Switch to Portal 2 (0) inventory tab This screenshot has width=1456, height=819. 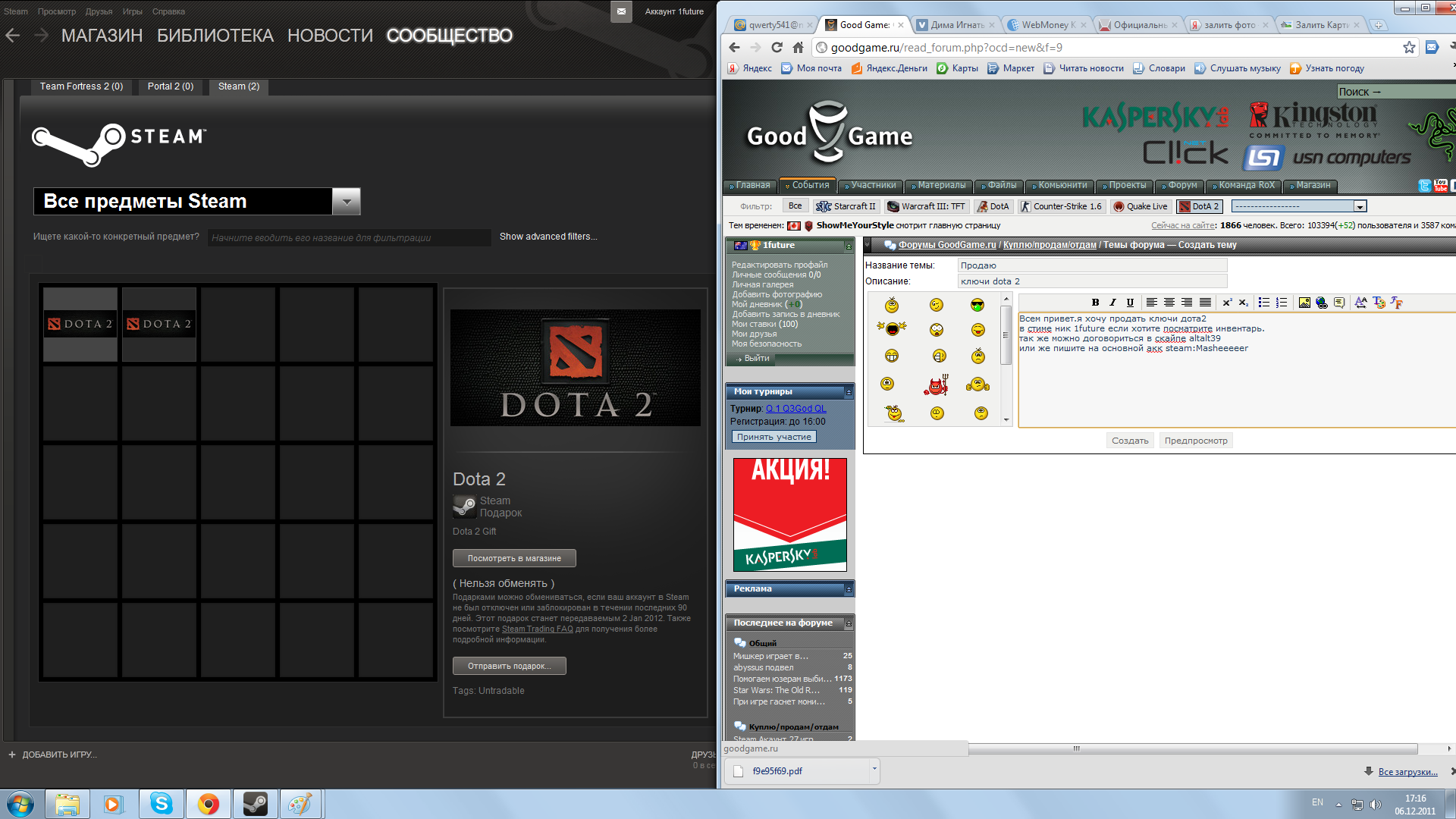coord(171,86)
